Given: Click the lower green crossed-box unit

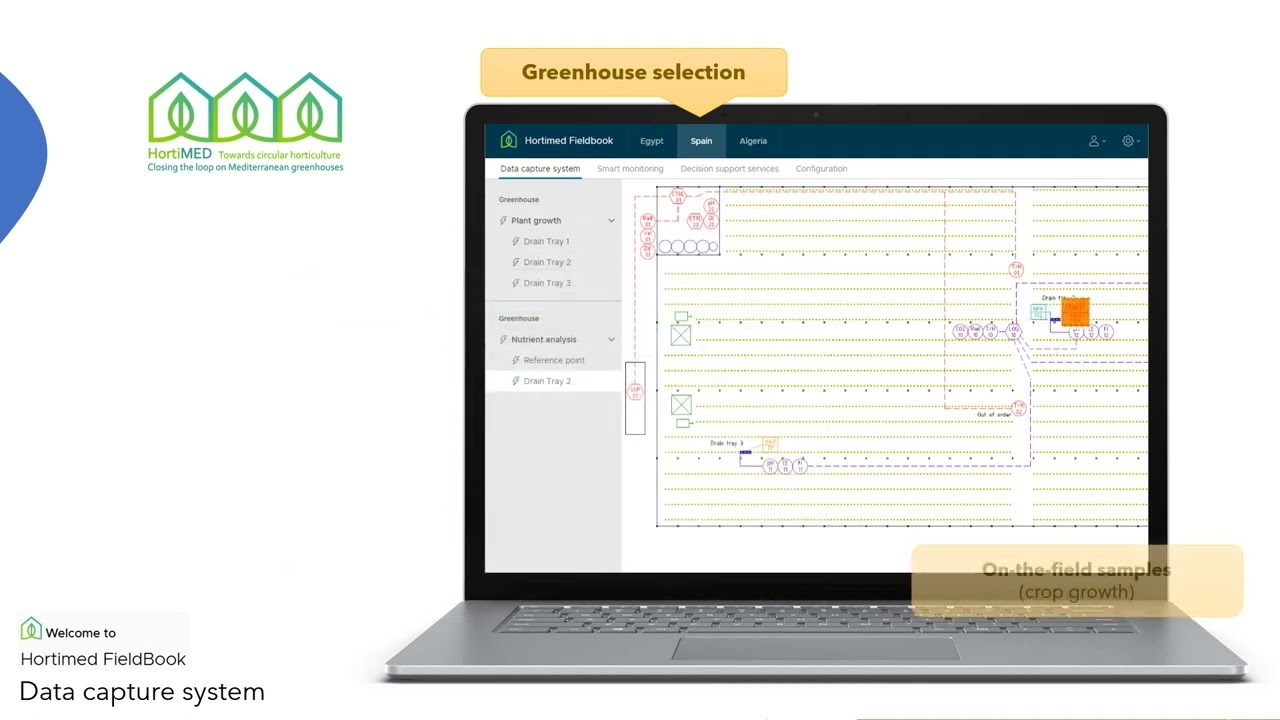Looking at the screenshot, I should tap(681, 405).
